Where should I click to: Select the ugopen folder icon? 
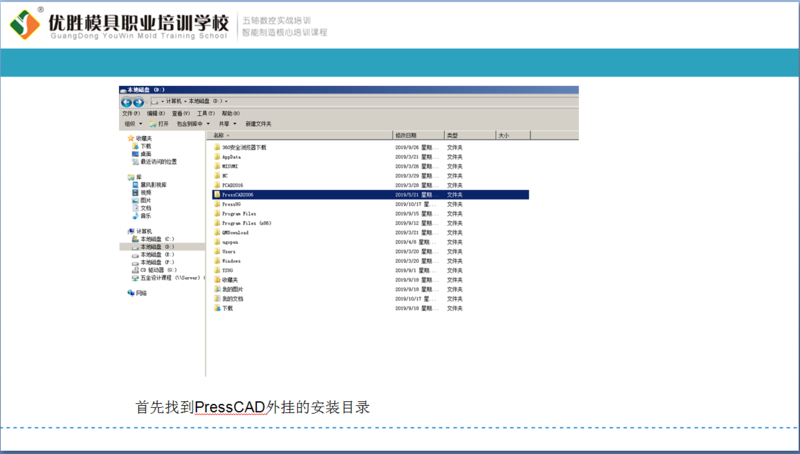click(x=217, y=242)
